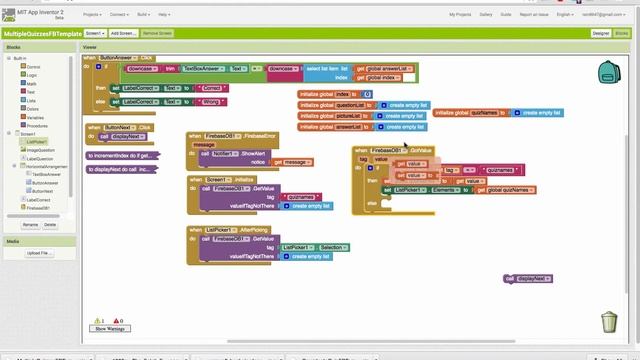Click the Rename button
640x360 pixels.
pos(30,225)
